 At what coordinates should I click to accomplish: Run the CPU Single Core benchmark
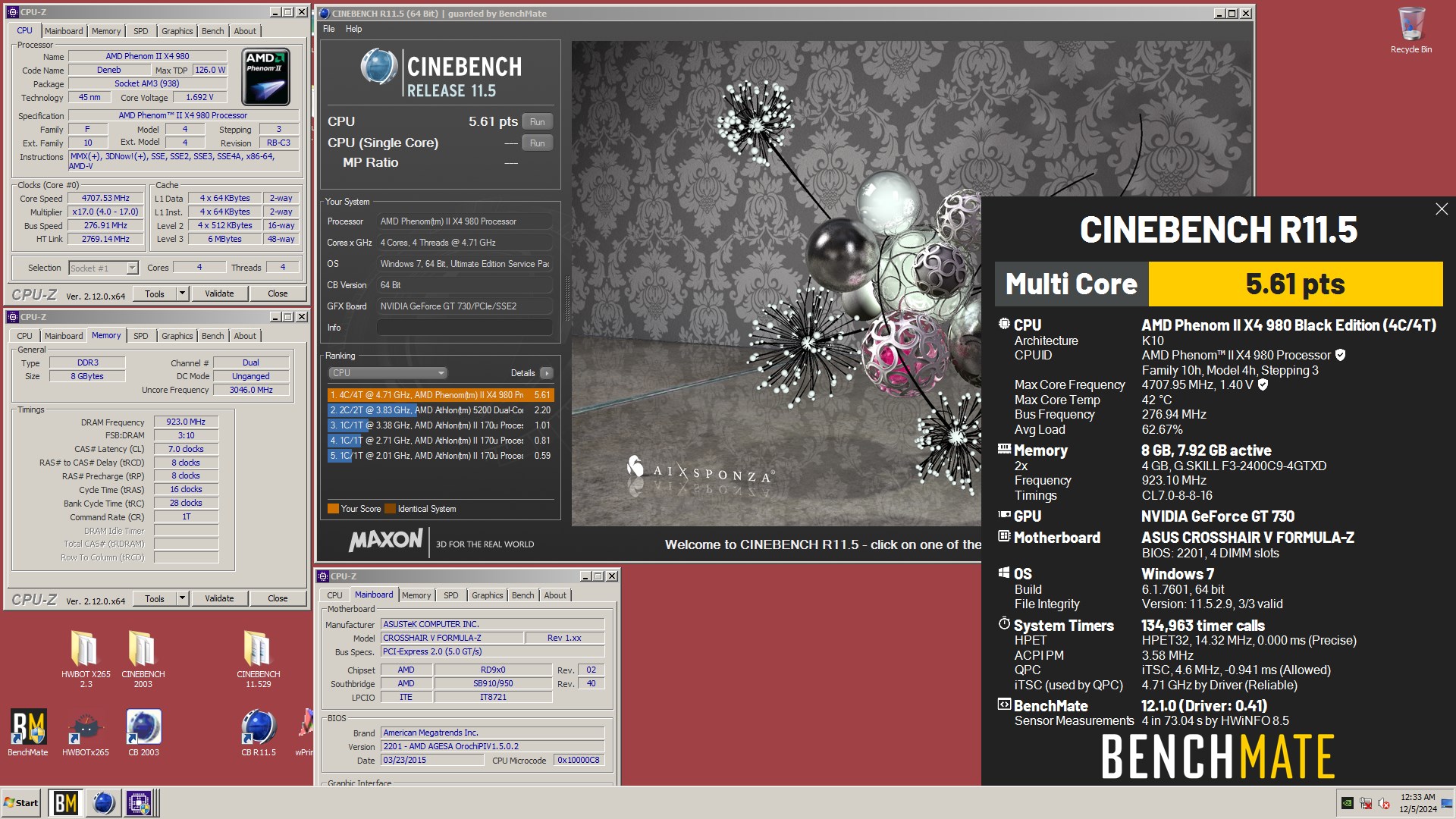click(x=537, y=143)
